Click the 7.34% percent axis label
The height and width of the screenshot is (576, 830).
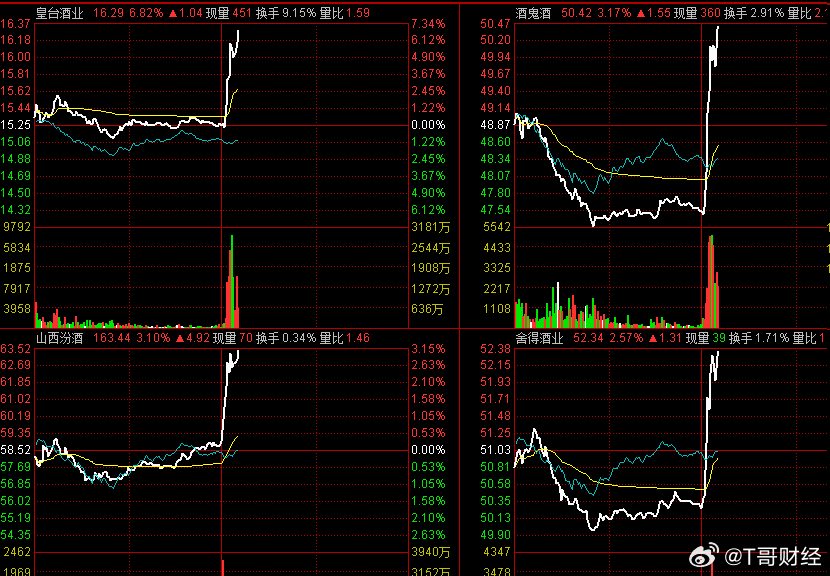pos(428,24)
